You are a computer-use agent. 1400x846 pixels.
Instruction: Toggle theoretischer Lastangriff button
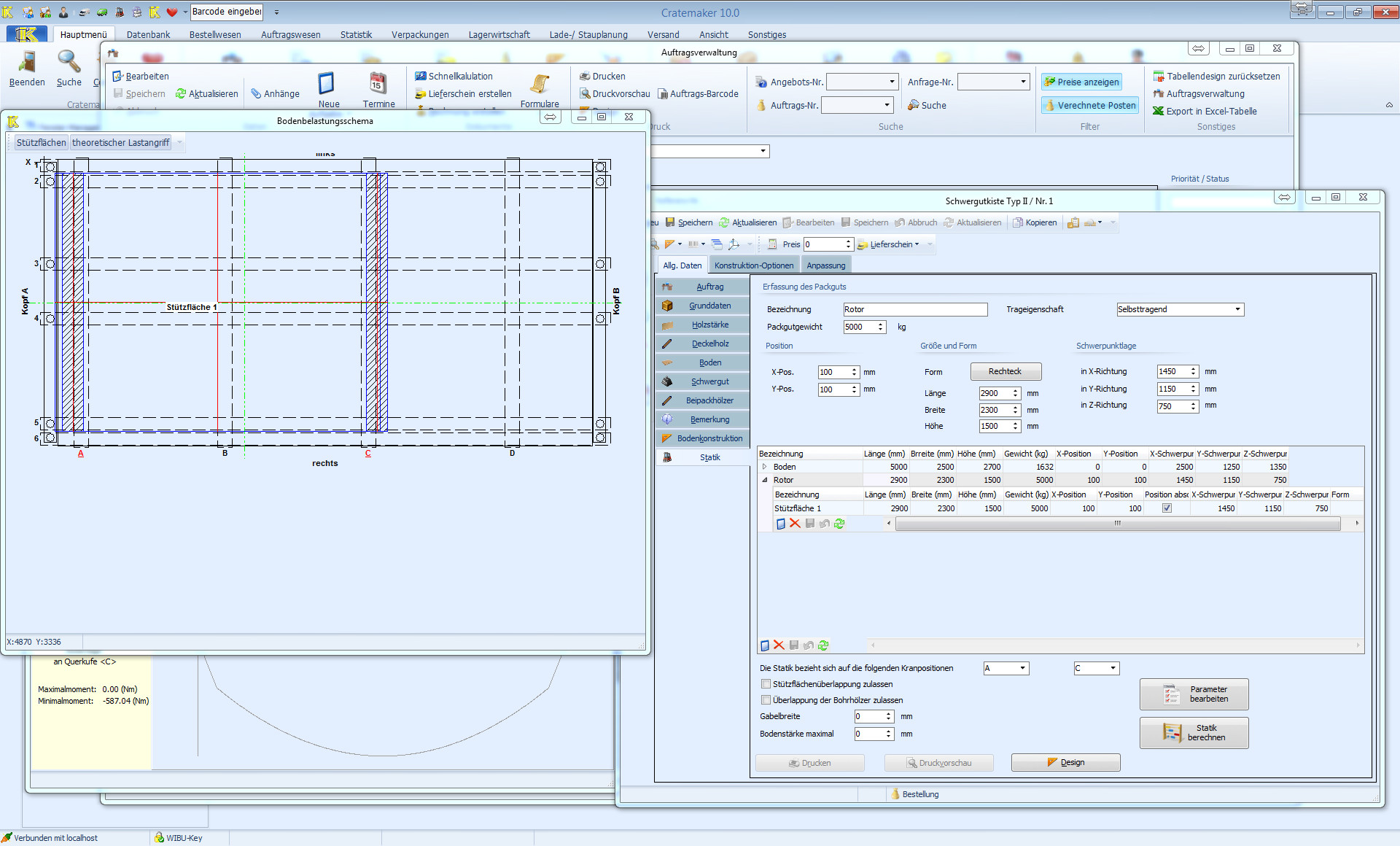tap(120, 142)
